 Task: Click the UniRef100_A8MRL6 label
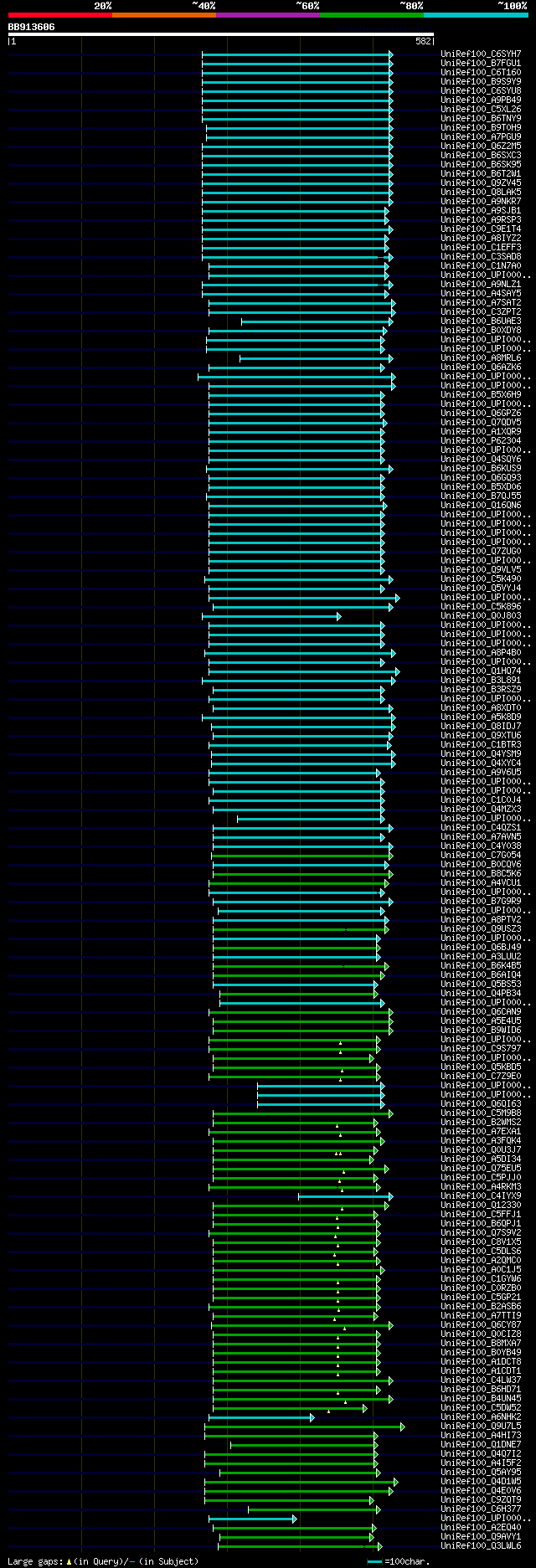(x=481, y=358)
